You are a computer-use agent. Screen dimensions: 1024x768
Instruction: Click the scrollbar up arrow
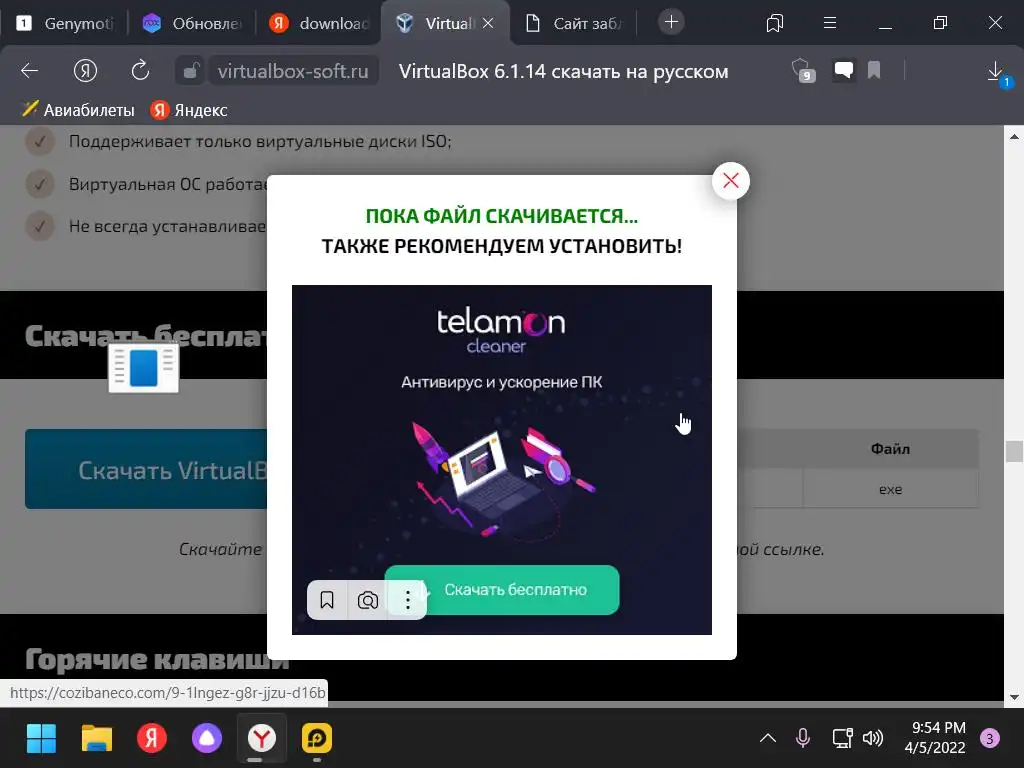pos(1014,136)
